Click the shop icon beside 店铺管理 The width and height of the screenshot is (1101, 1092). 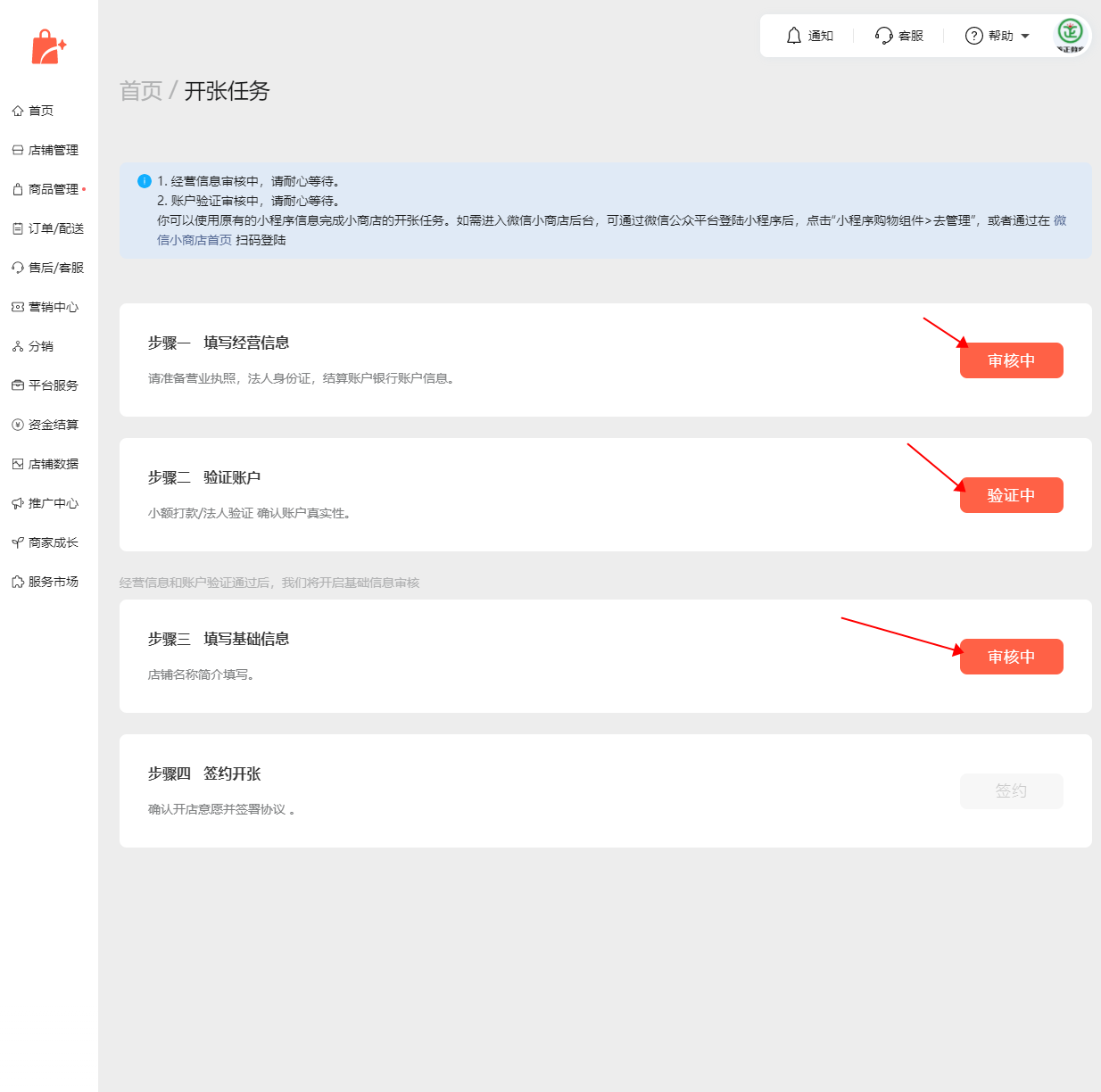coord(18,150)
